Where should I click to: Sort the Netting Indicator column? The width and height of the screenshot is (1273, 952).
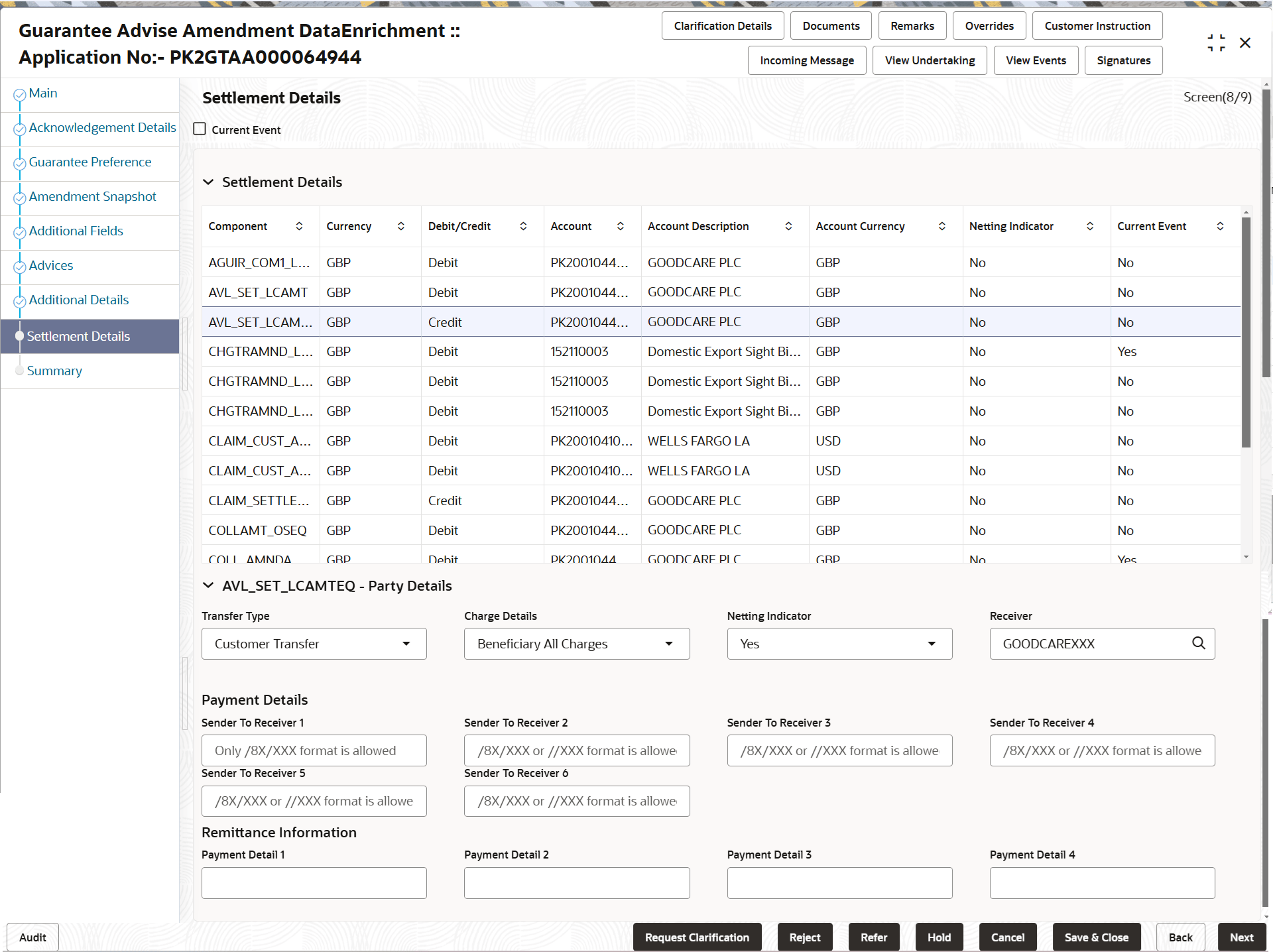1091,226
